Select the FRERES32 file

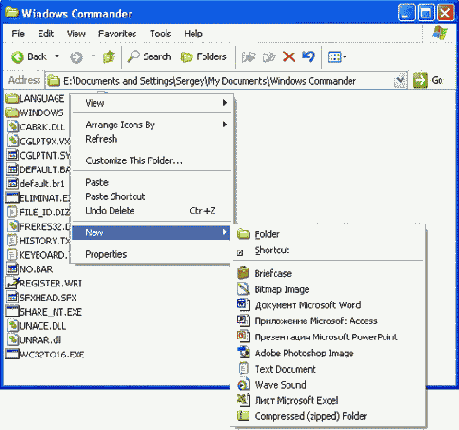pos(38,226)
